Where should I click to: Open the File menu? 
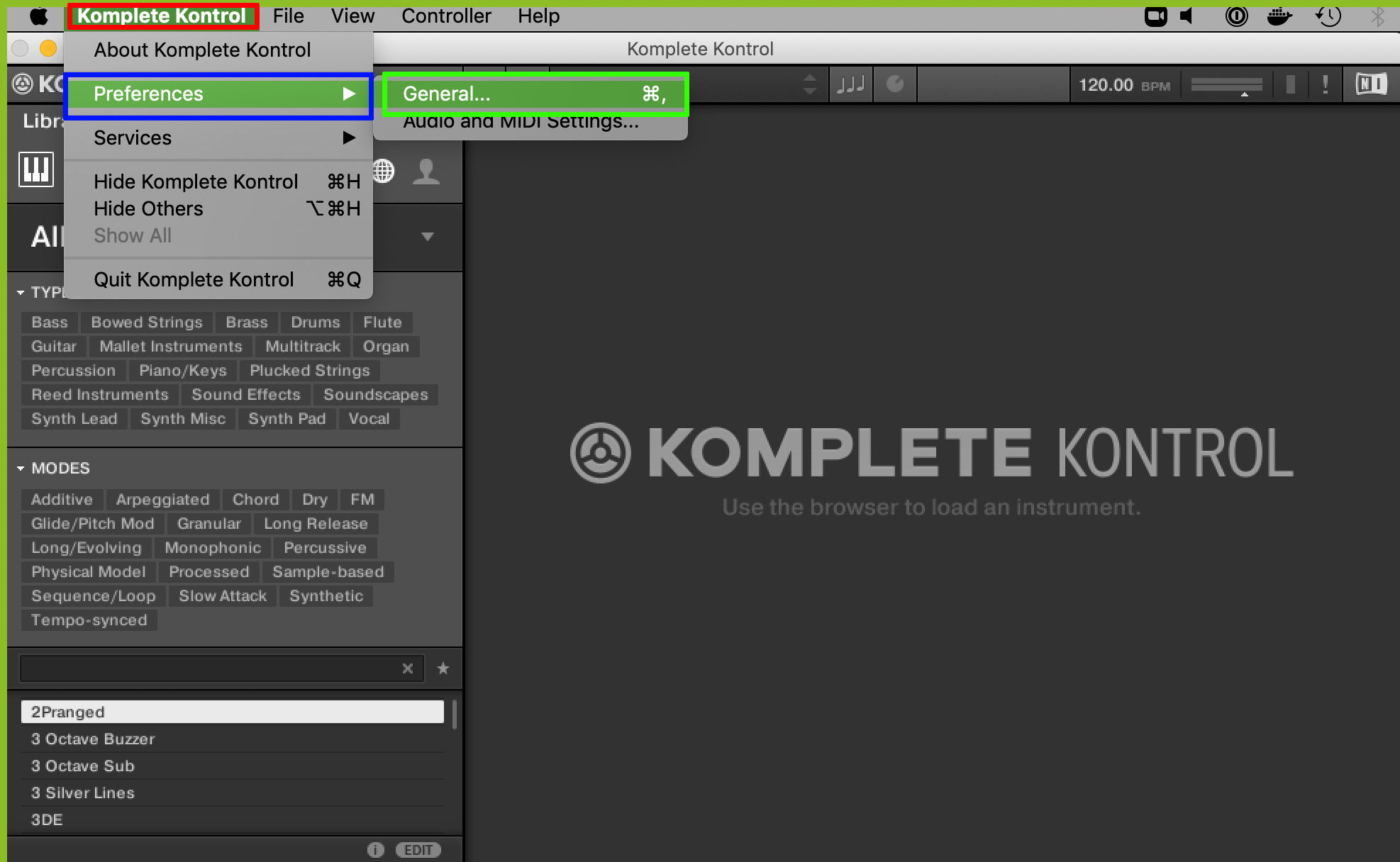tap(288, 16)
